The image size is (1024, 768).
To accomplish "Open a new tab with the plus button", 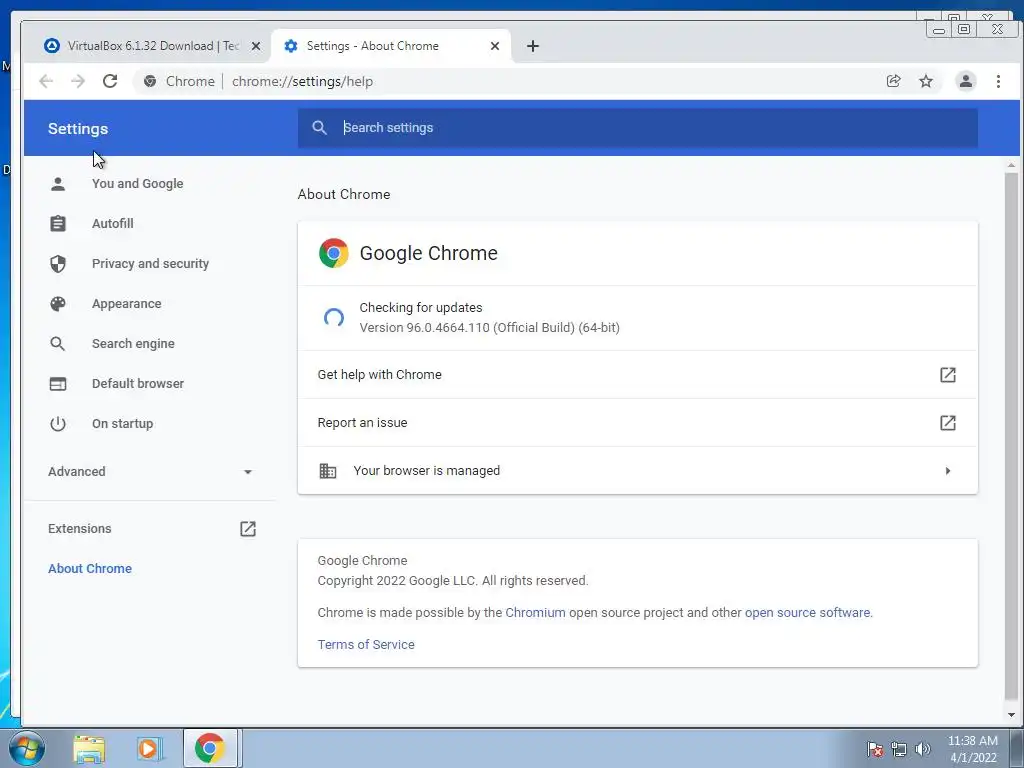I will (x=533, y=46).
